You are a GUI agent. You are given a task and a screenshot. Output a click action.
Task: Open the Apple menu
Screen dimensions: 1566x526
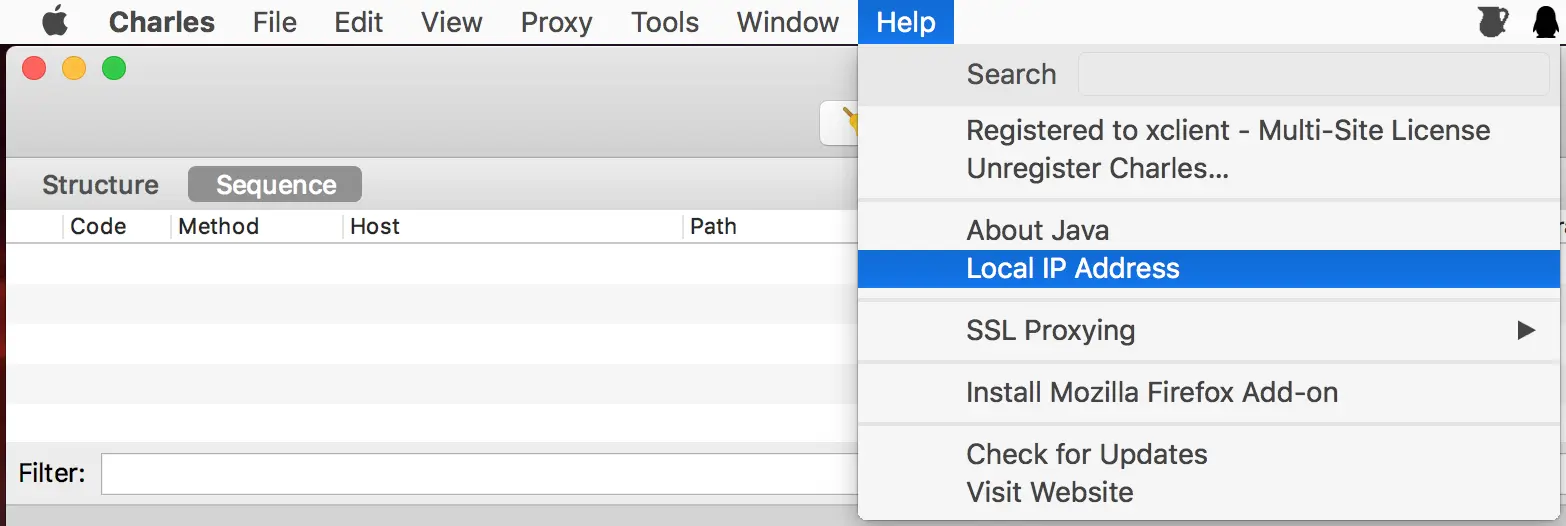(55, 22)
